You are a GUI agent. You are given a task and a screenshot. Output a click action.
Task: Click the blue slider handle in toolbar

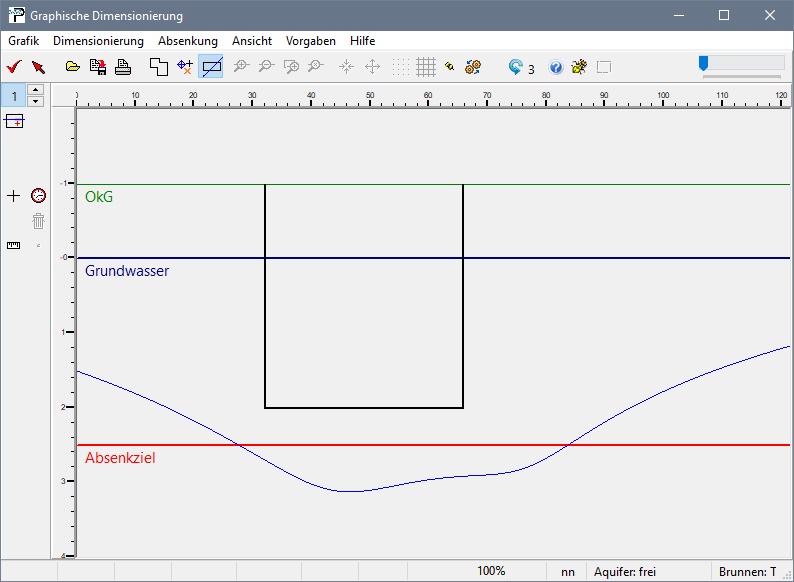coord(703,63)
